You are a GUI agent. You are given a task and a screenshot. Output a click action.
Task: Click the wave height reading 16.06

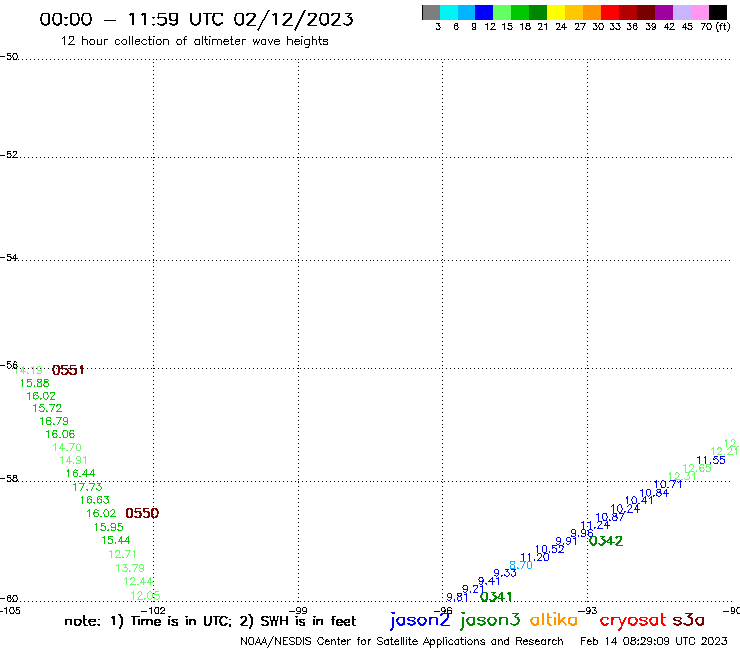[60, 434]
